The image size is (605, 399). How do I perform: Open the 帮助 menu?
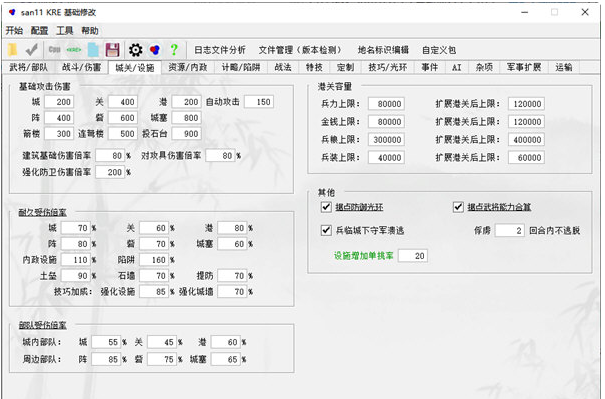90,30
